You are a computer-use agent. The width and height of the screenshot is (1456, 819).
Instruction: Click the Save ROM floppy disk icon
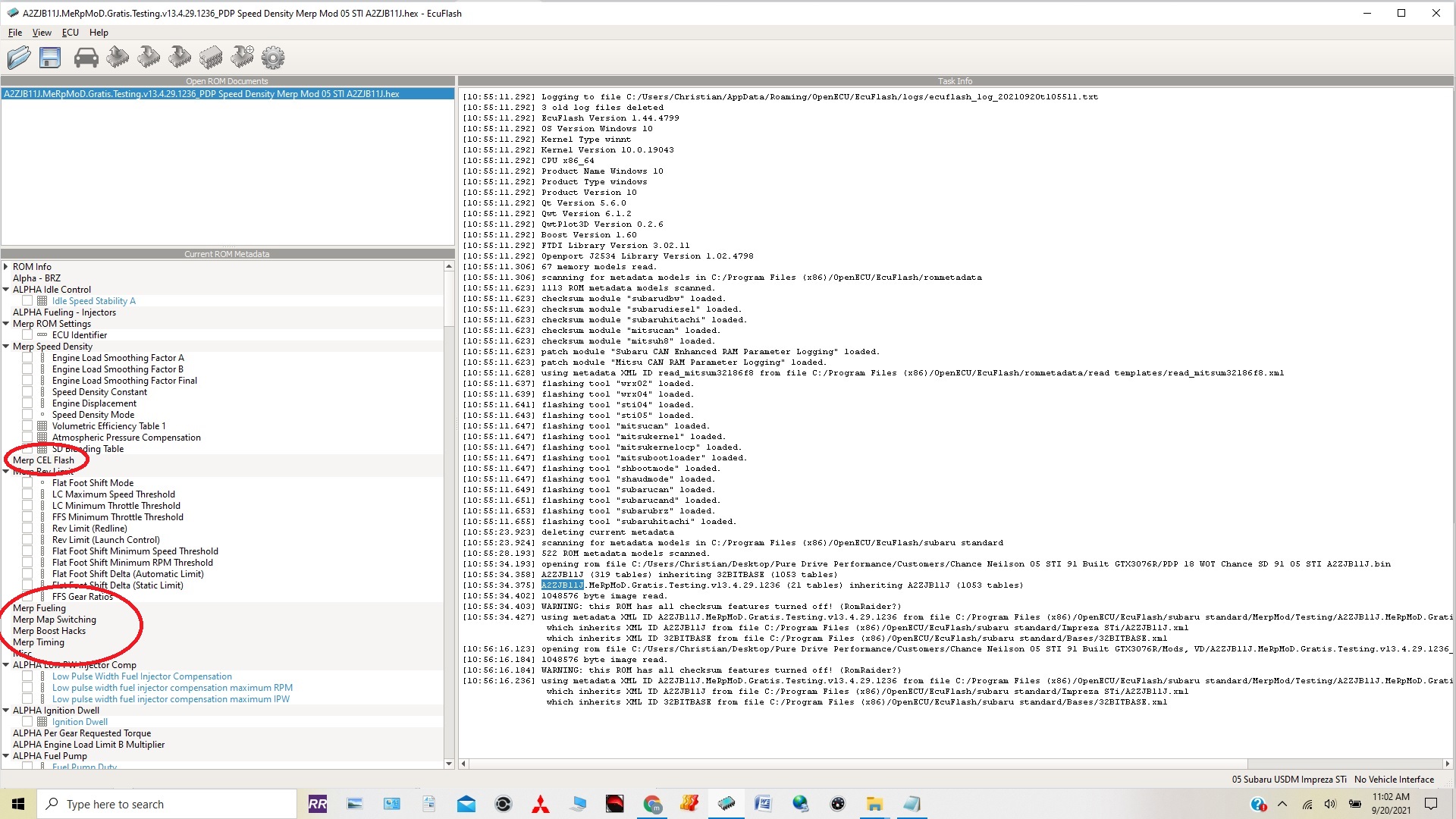click(x=50, y=58)
